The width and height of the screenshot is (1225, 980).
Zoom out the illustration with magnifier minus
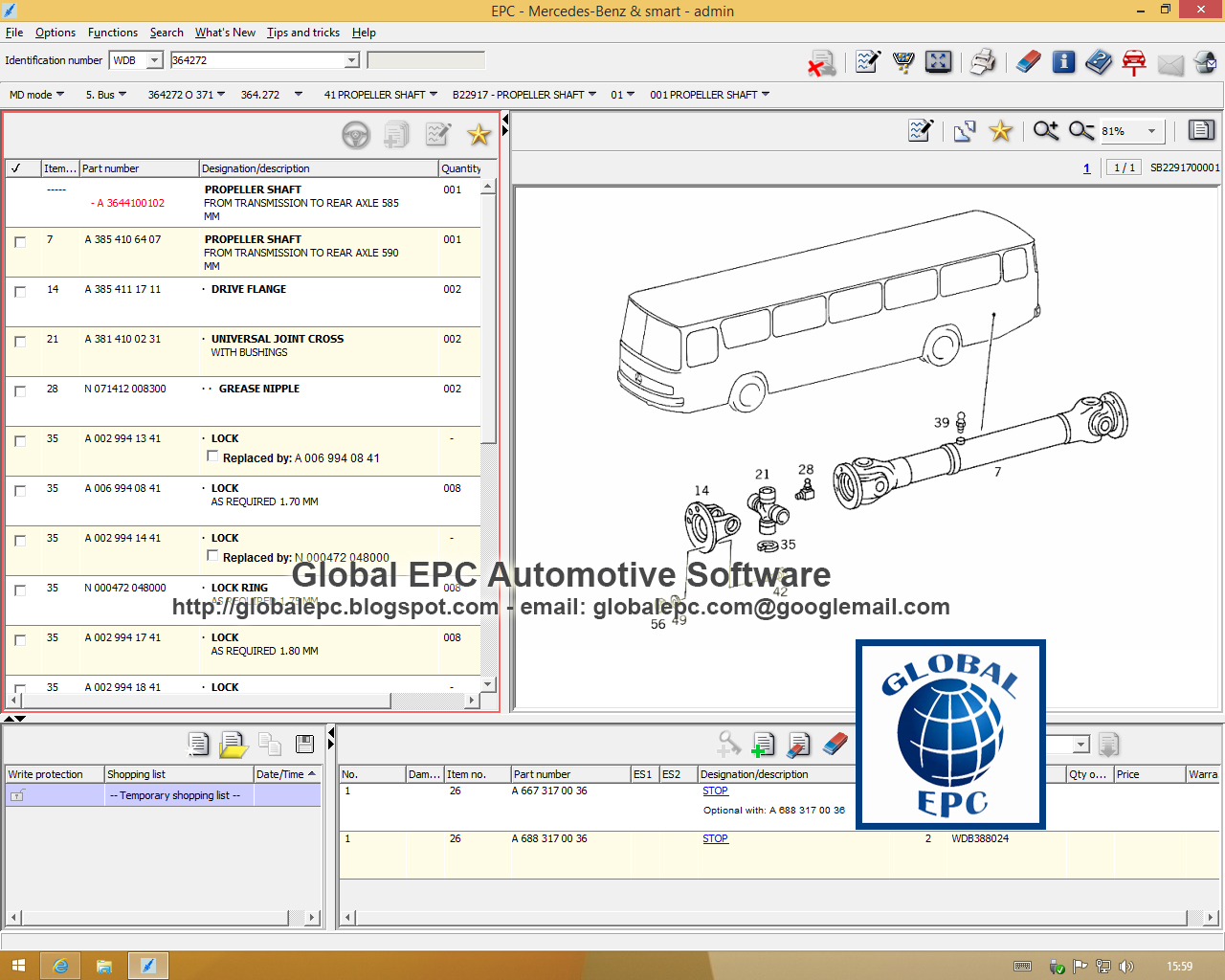point(1080,131)
